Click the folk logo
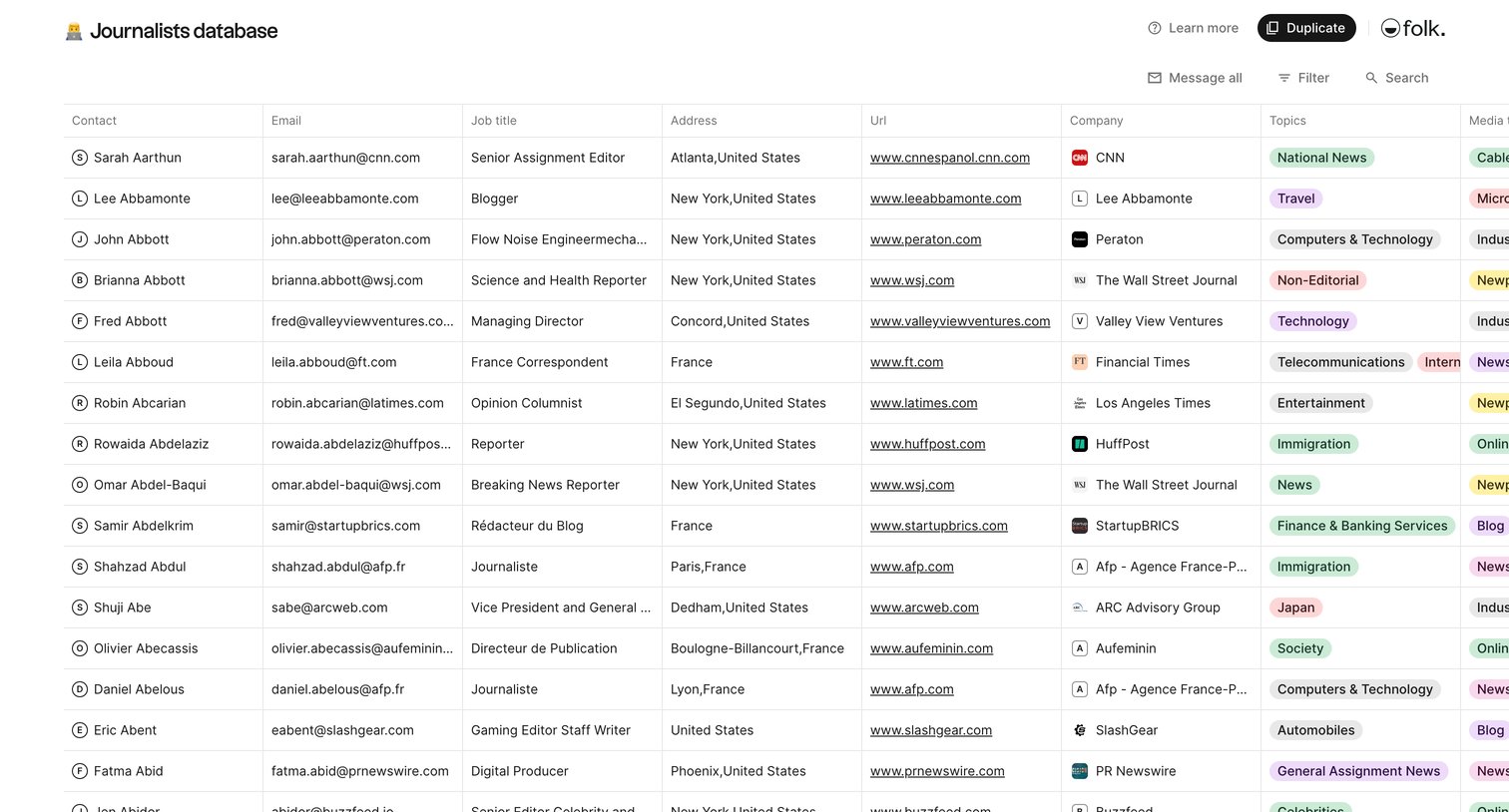The height and width of the screenshot is (812, 1509). tap(1413, 28)
